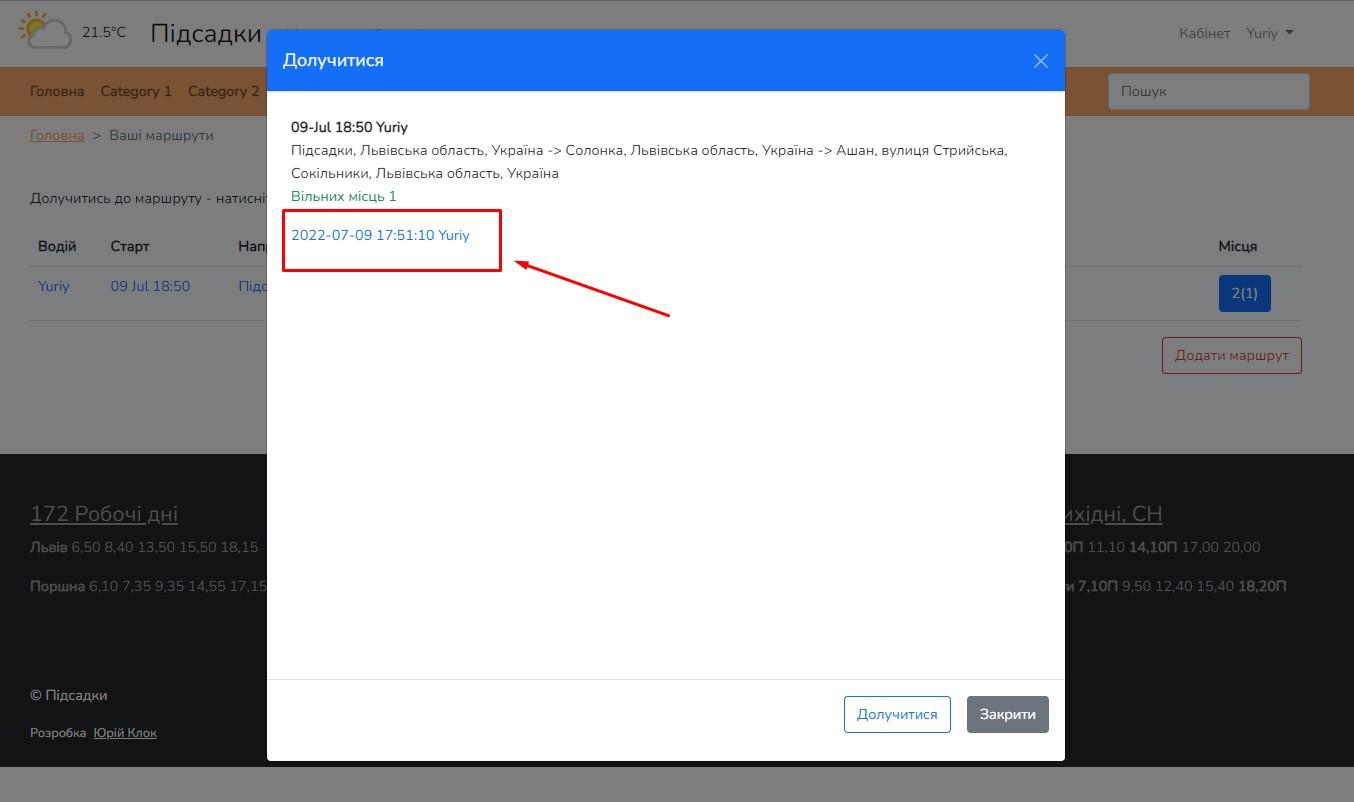Open driver Yuriy link in table
This screenshot has height=802, width=1354.
tap(54, 286)
